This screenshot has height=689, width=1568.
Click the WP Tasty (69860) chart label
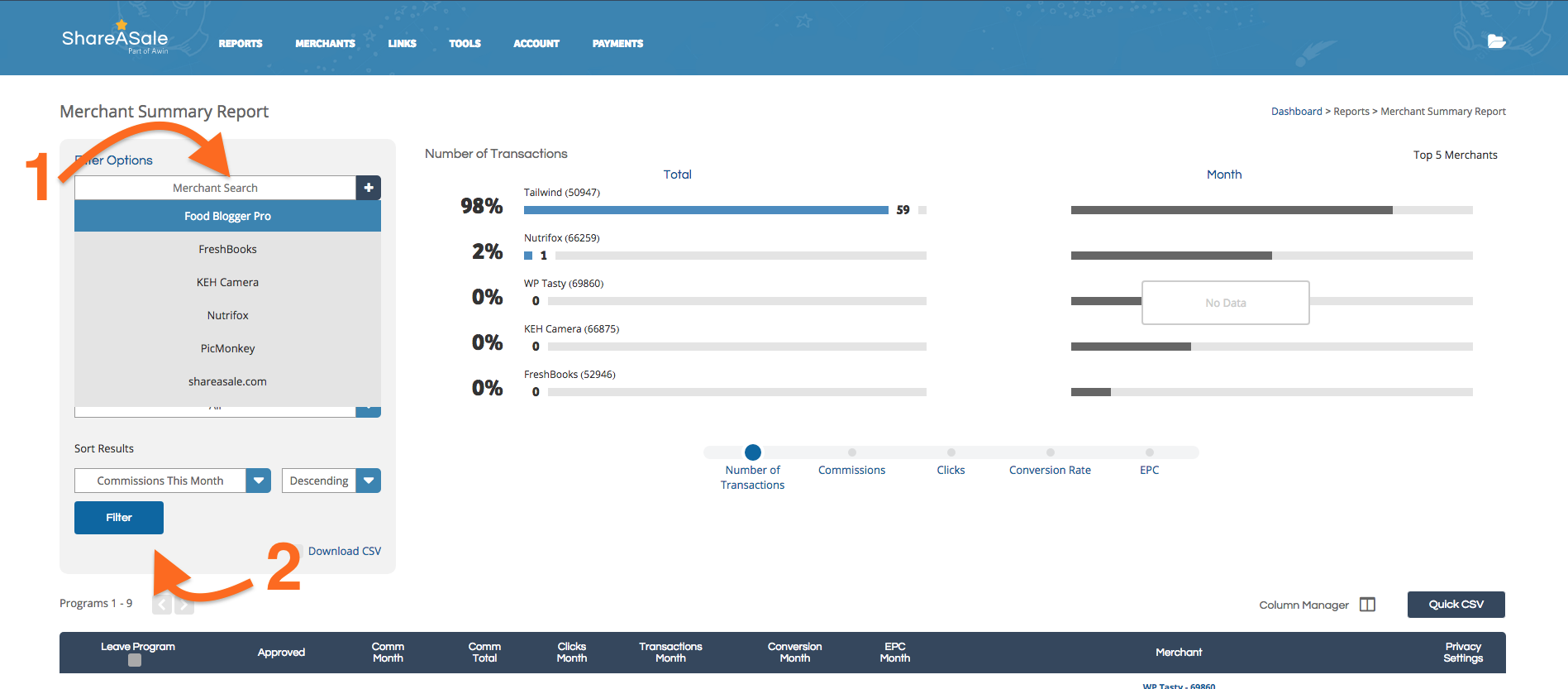pyautogui.click(x=564, y=284)
